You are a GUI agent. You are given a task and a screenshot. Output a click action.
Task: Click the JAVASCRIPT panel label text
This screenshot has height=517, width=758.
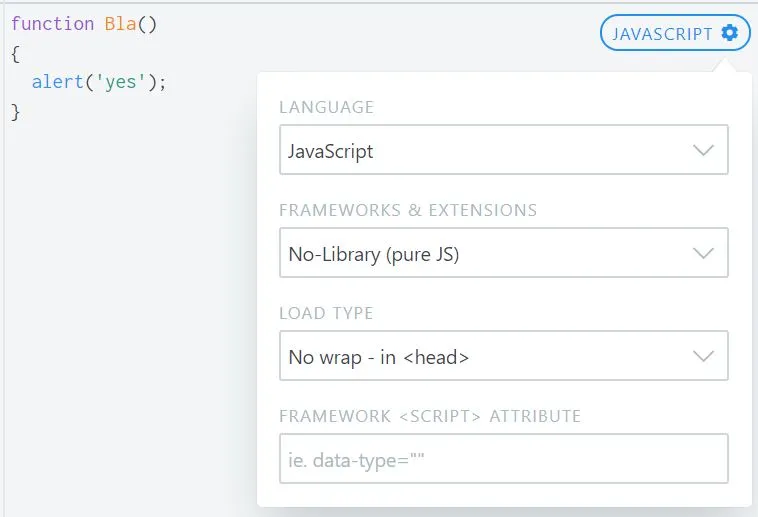pos(662,34)
